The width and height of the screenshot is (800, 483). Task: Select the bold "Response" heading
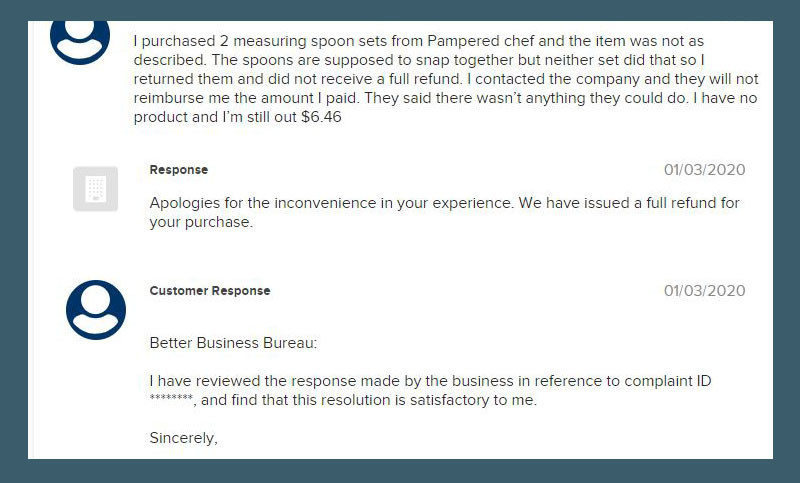[x=179, y=170]
